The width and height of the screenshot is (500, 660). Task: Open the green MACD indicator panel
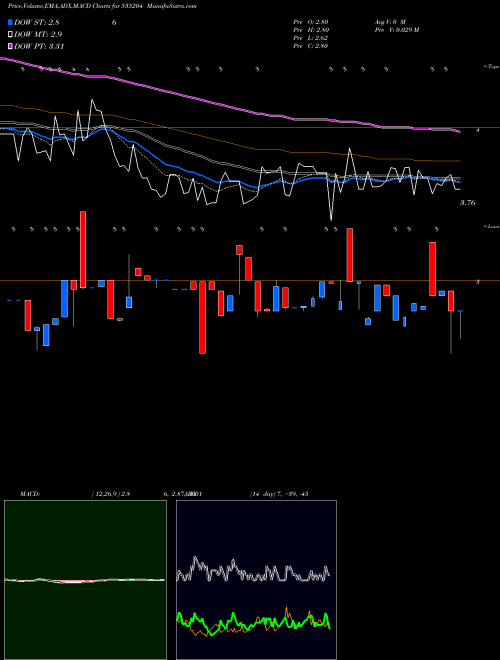pyautogui.click(x=85, y=580)
